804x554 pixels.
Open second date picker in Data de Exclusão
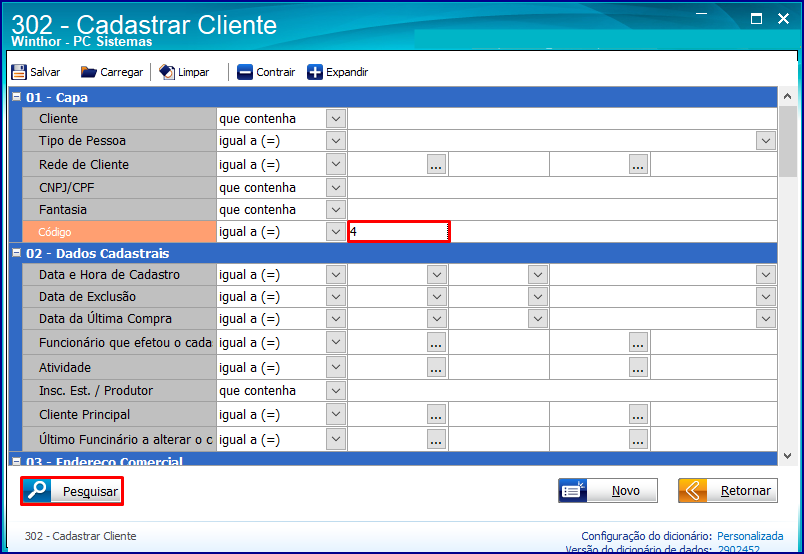[538, 297]
